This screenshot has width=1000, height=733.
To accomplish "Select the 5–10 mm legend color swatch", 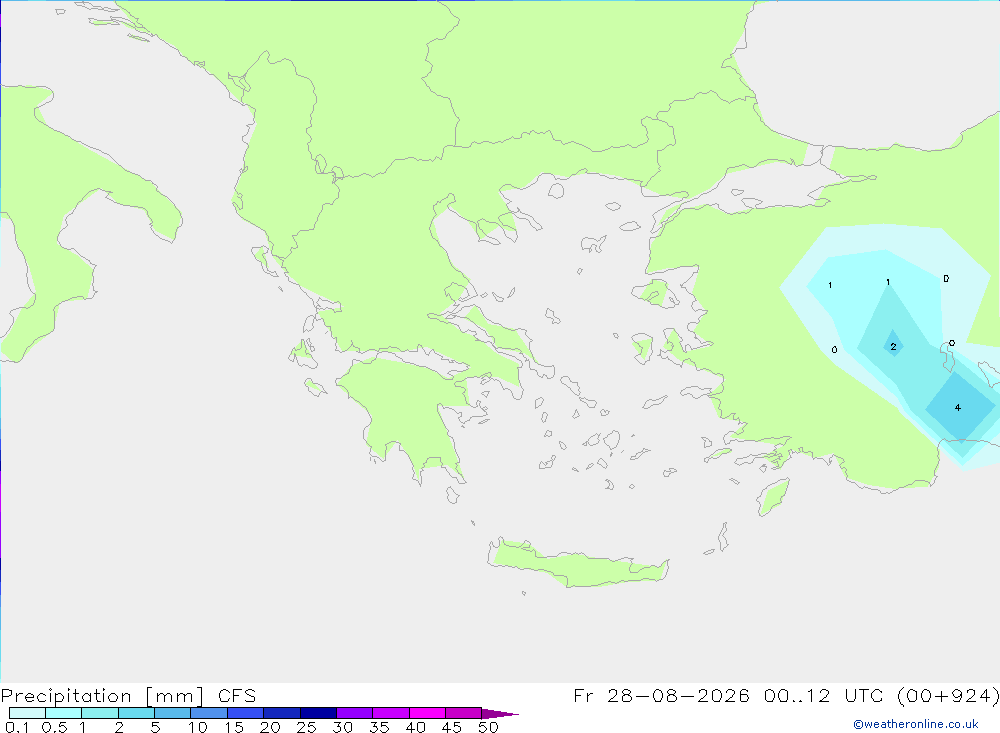I will click(x=173, y=713).
